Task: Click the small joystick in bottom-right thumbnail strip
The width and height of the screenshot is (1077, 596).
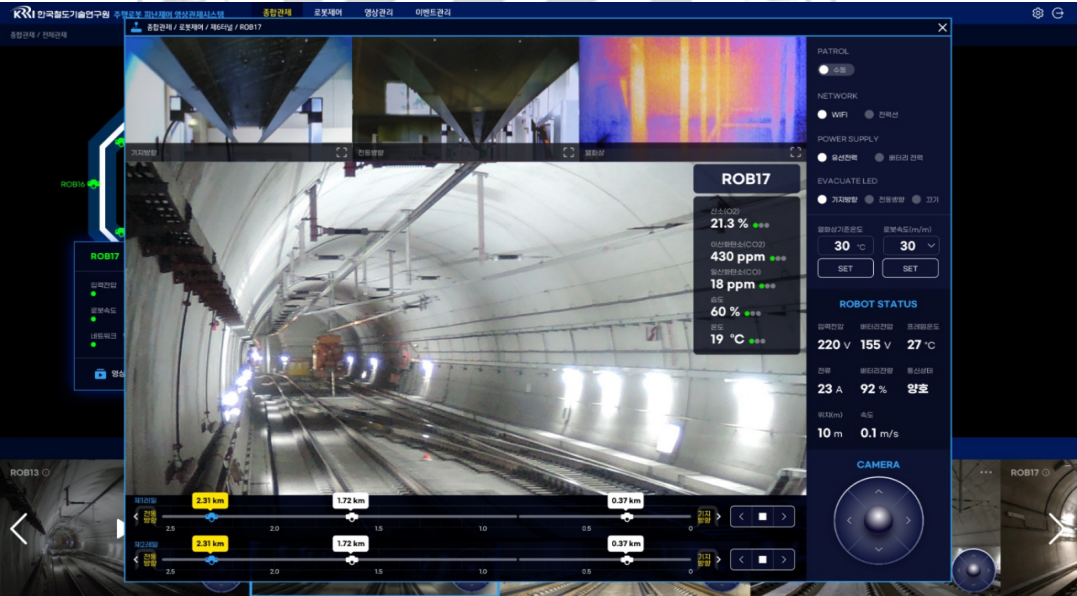Action: 973,570
